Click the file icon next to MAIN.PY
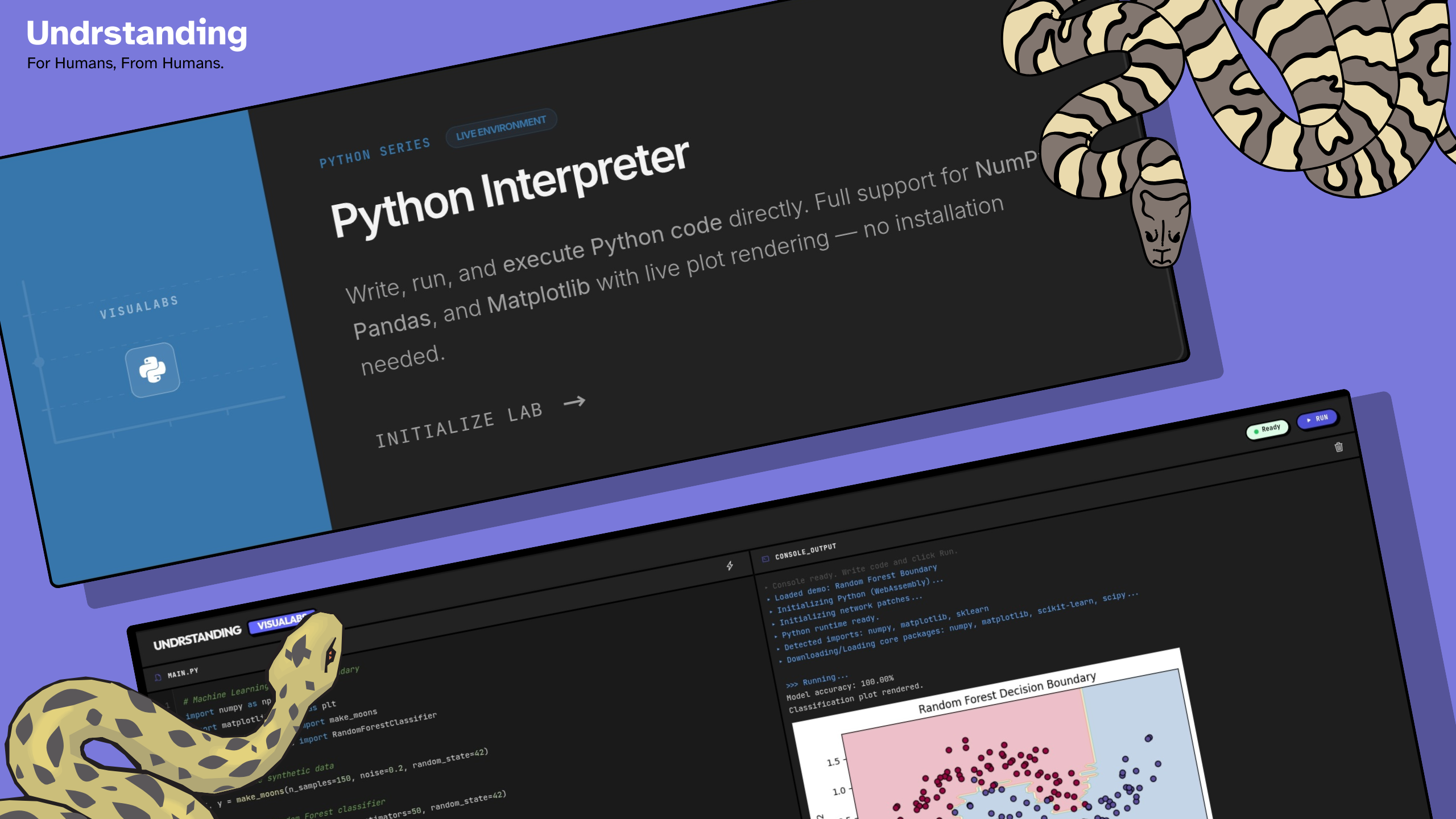 tap(158, 677)
